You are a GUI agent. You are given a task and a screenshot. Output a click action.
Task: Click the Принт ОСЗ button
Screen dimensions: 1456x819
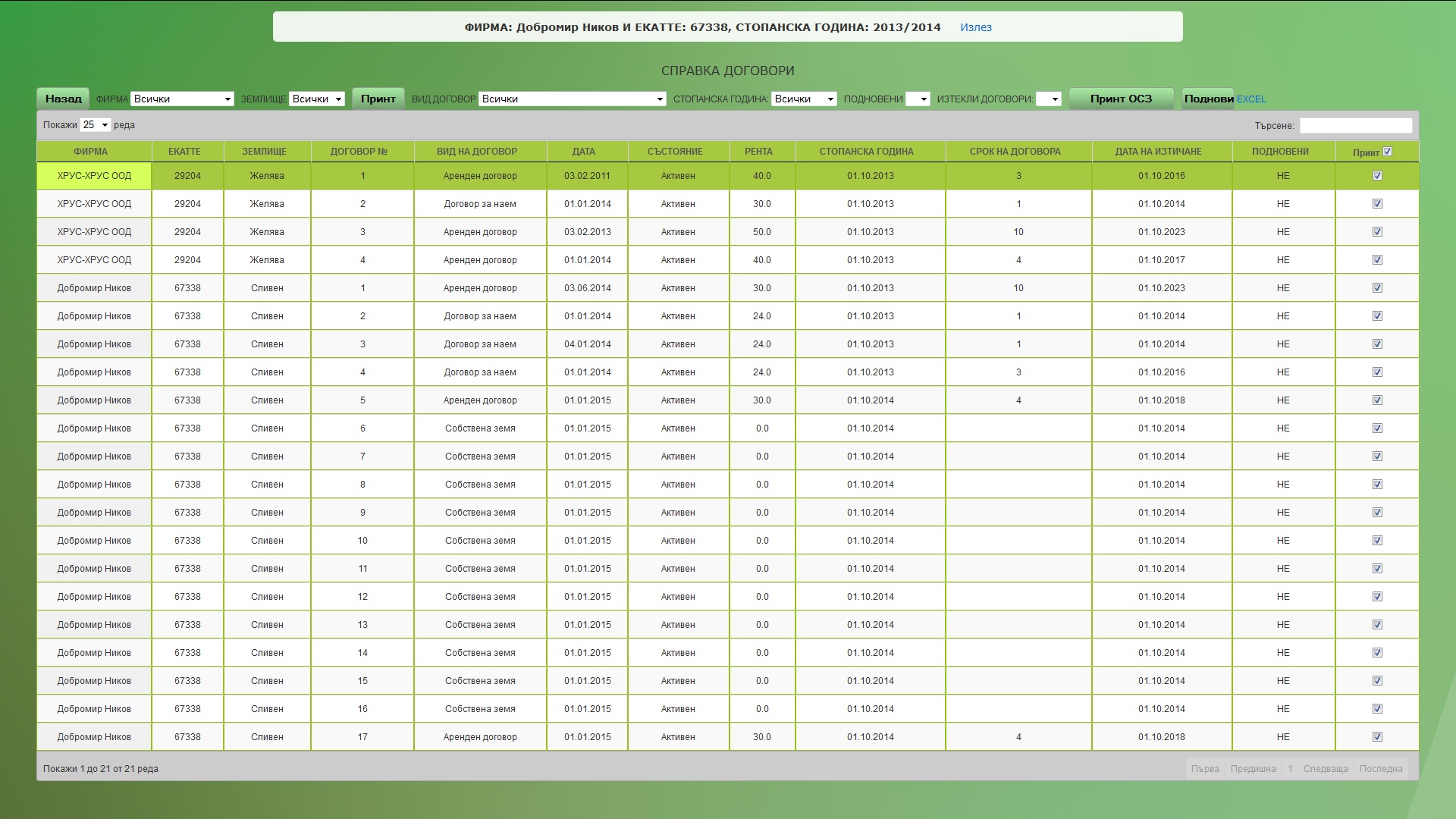coord(1121,99)
